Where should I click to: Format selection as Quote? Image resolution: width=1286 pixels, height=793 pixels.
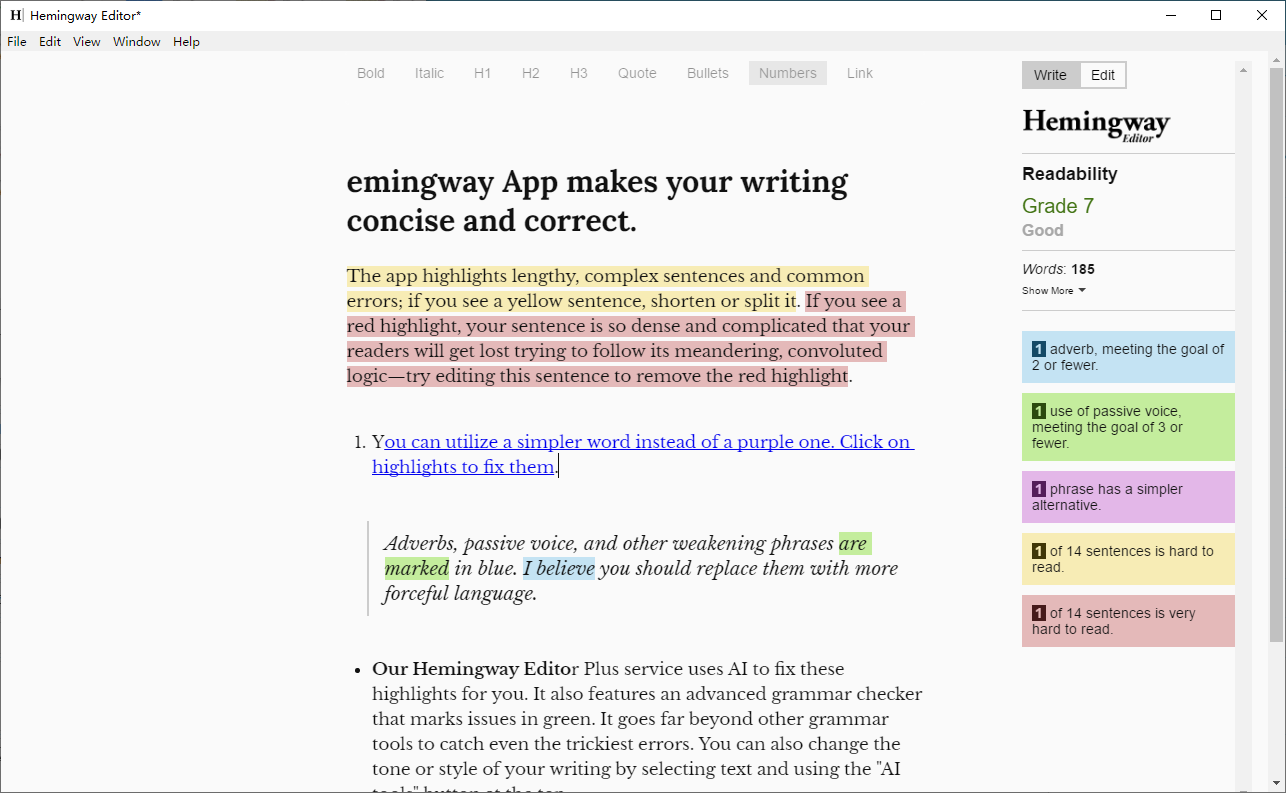coord(637,73)
